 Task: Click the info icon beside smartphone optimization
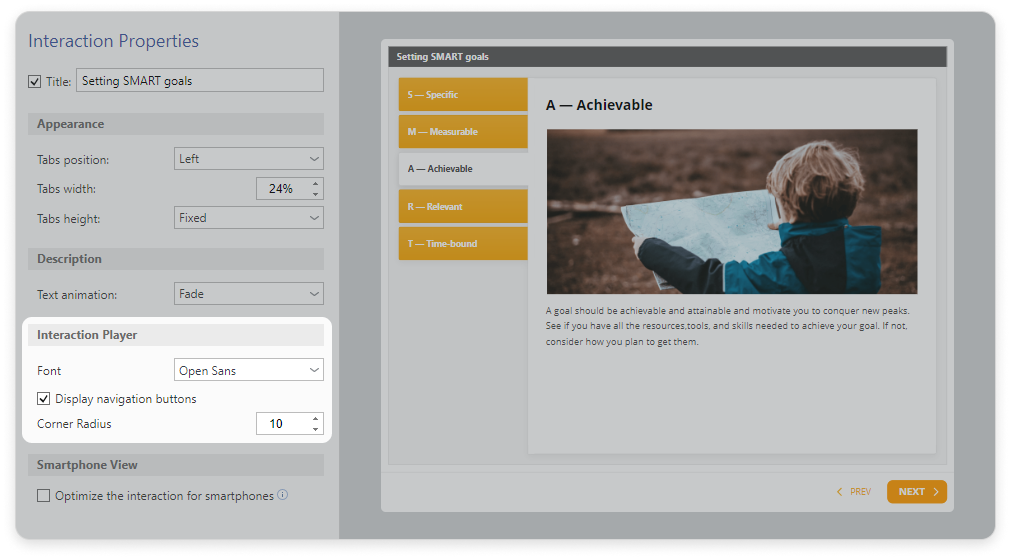[x=283, y=495]
